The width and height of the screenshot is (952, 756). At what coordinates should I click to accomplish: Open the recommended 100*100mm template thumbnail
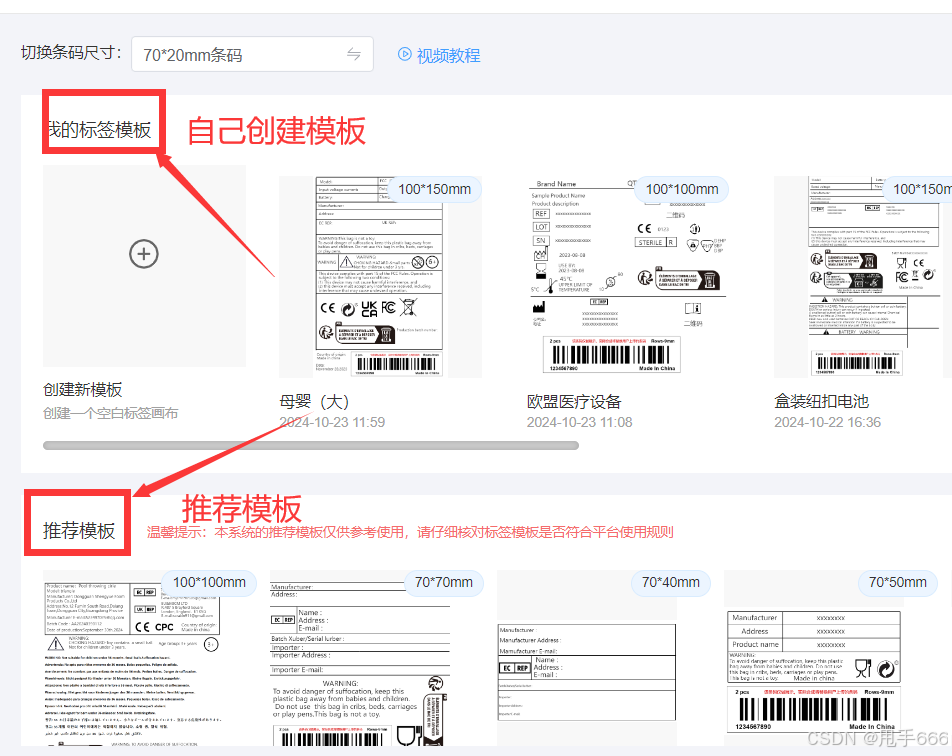click(x=144, y=658)
